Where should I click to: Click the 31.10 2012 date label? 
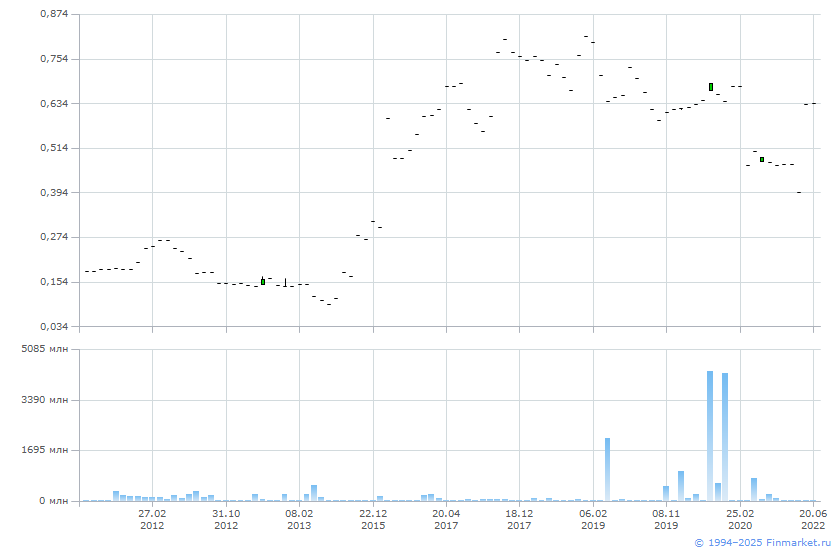tap(226, 519)
